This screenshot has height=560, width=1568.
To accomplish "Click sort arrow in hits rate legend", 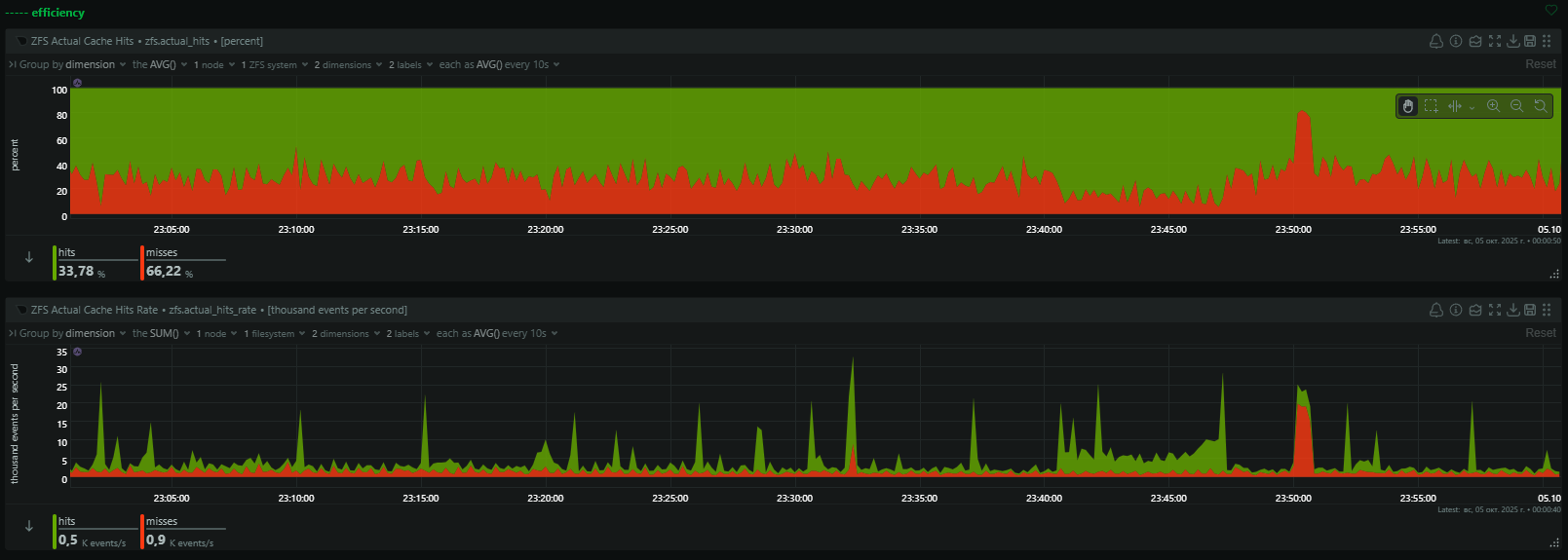I will click(29, 526).
